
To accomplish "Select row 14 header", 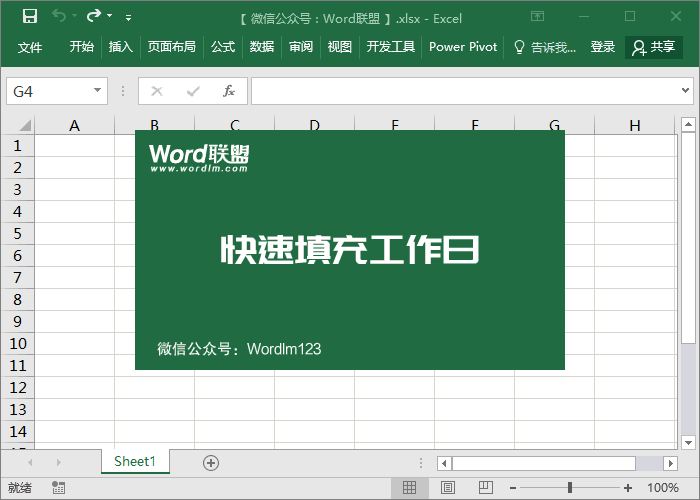I will tap(17, 431).
